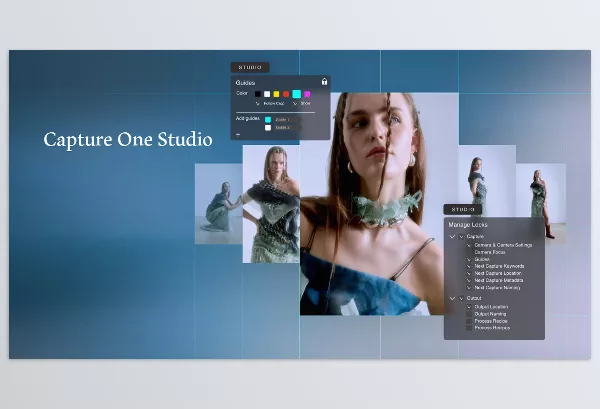Open the red boots model photo thumbnail

tap(541, 204)
